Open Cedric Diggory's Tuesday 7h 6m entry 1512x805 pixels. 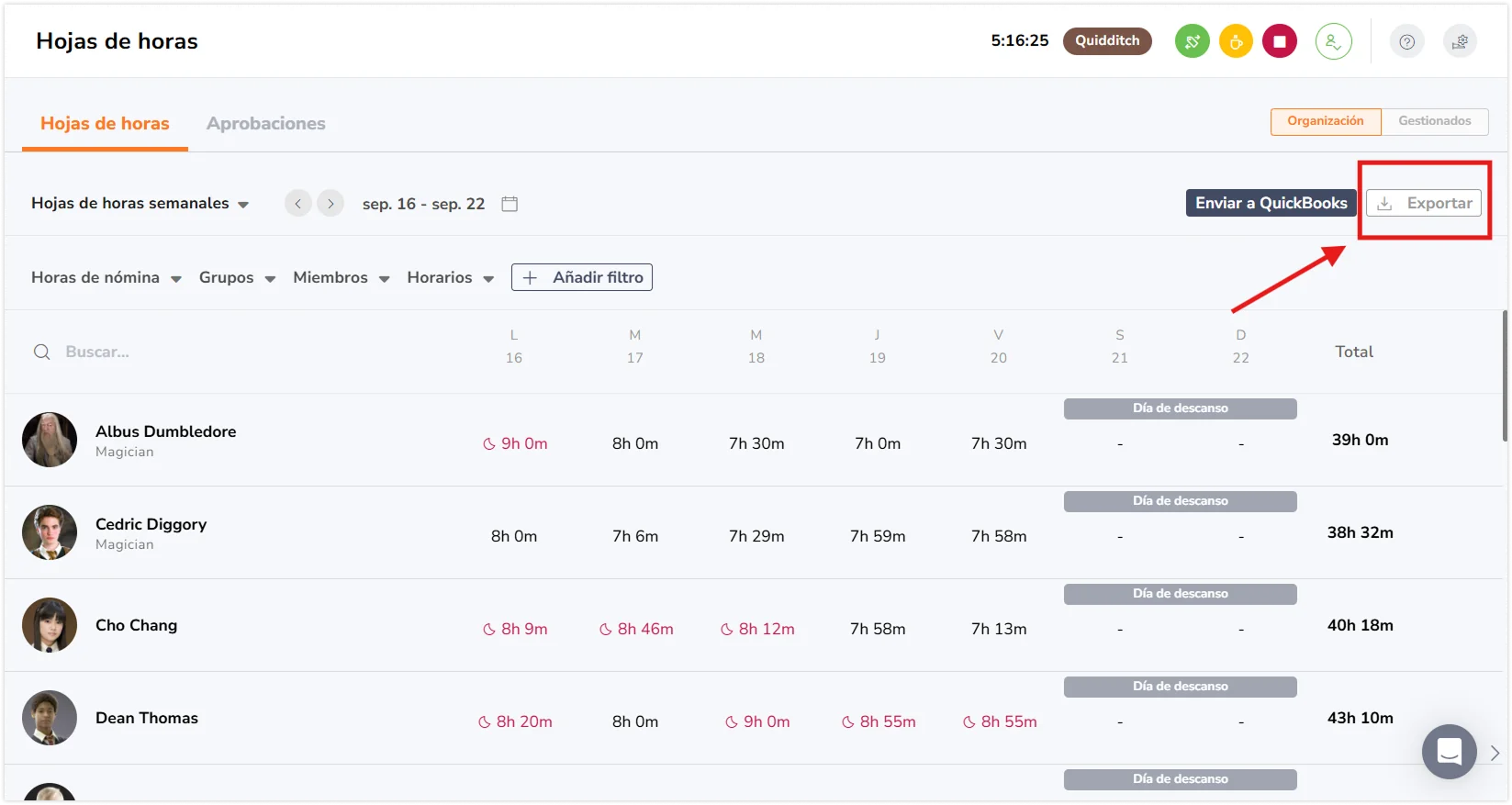[x=635, y=536]
